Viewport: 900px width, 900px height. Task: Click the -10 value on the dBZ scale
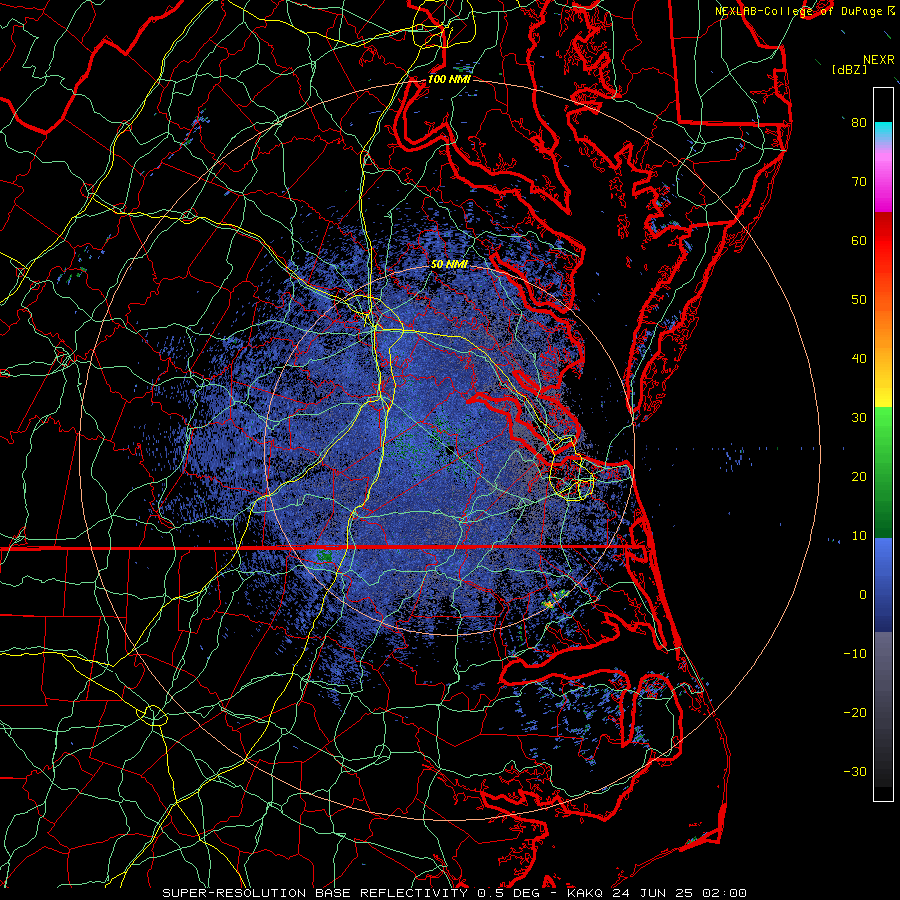[855, 654]
